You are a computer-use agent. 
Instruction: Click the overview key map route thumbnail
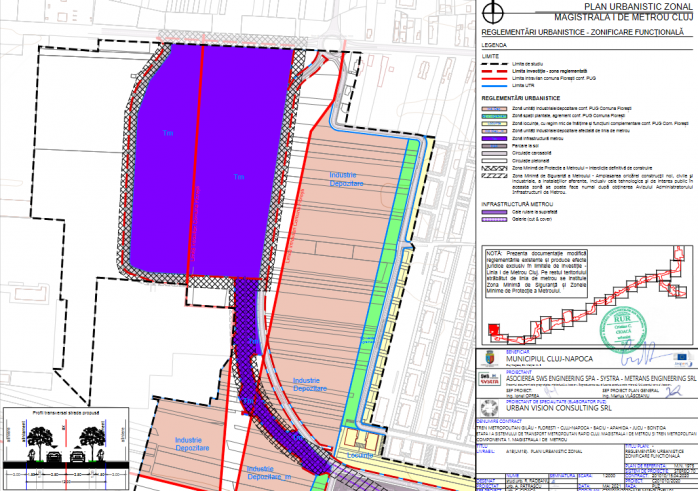pyautogui.click(x=588, y=295)
